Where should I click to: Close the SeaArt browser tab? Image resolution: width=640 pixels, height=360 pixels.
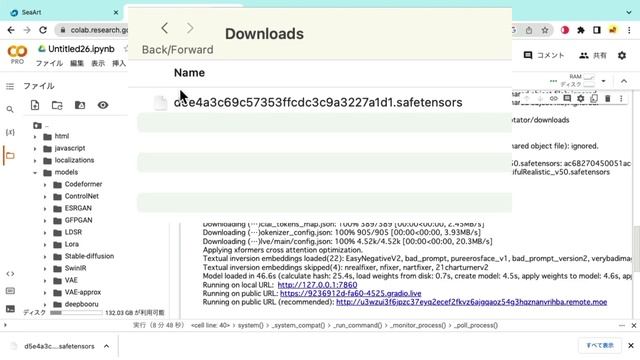pyautogui.click(x=116, y=13)
